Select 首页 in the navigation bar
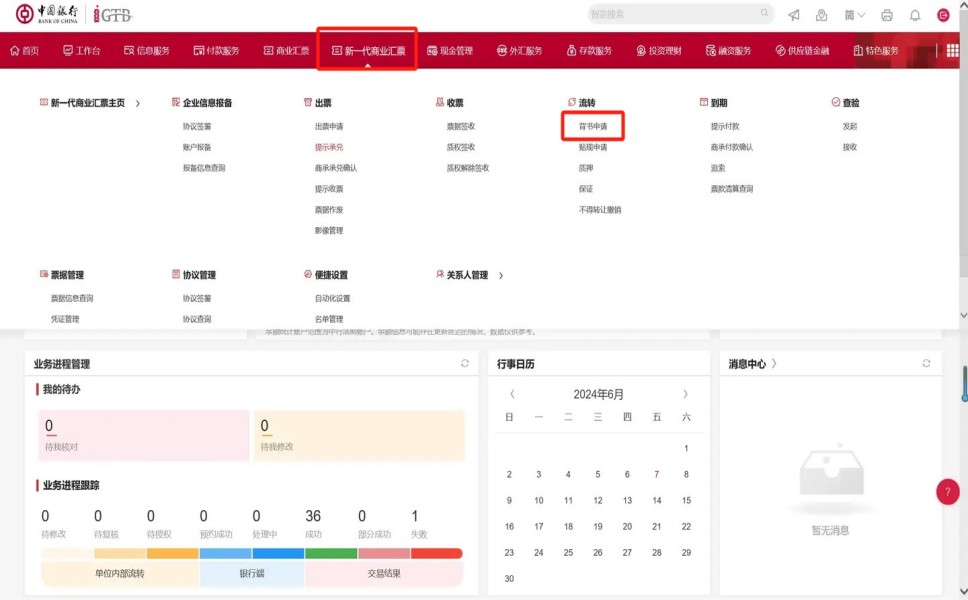 24,51
